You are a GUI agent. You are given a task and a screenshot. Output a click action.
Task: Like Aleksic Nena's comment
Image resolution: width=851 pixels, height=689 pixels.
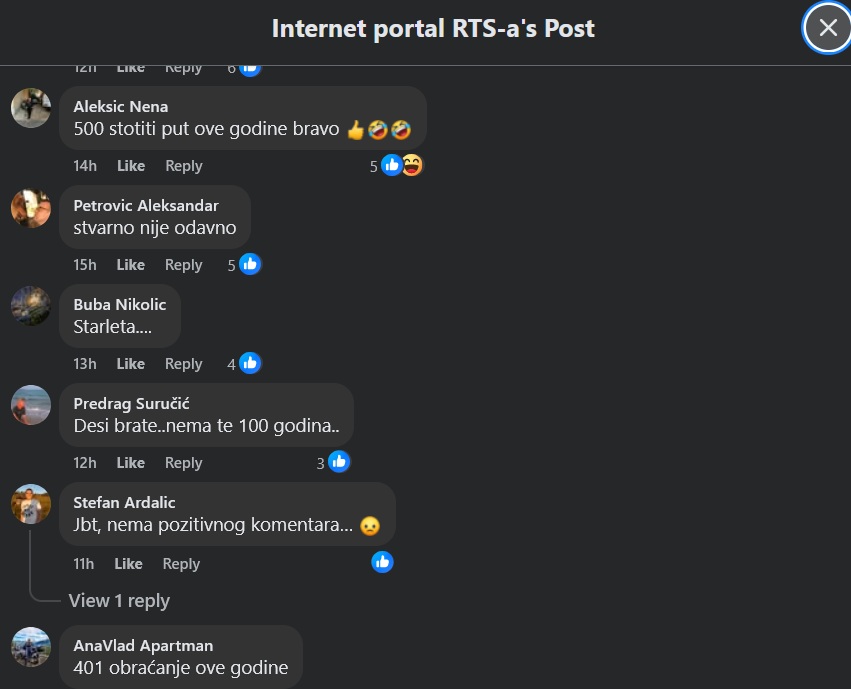(131, 166)
